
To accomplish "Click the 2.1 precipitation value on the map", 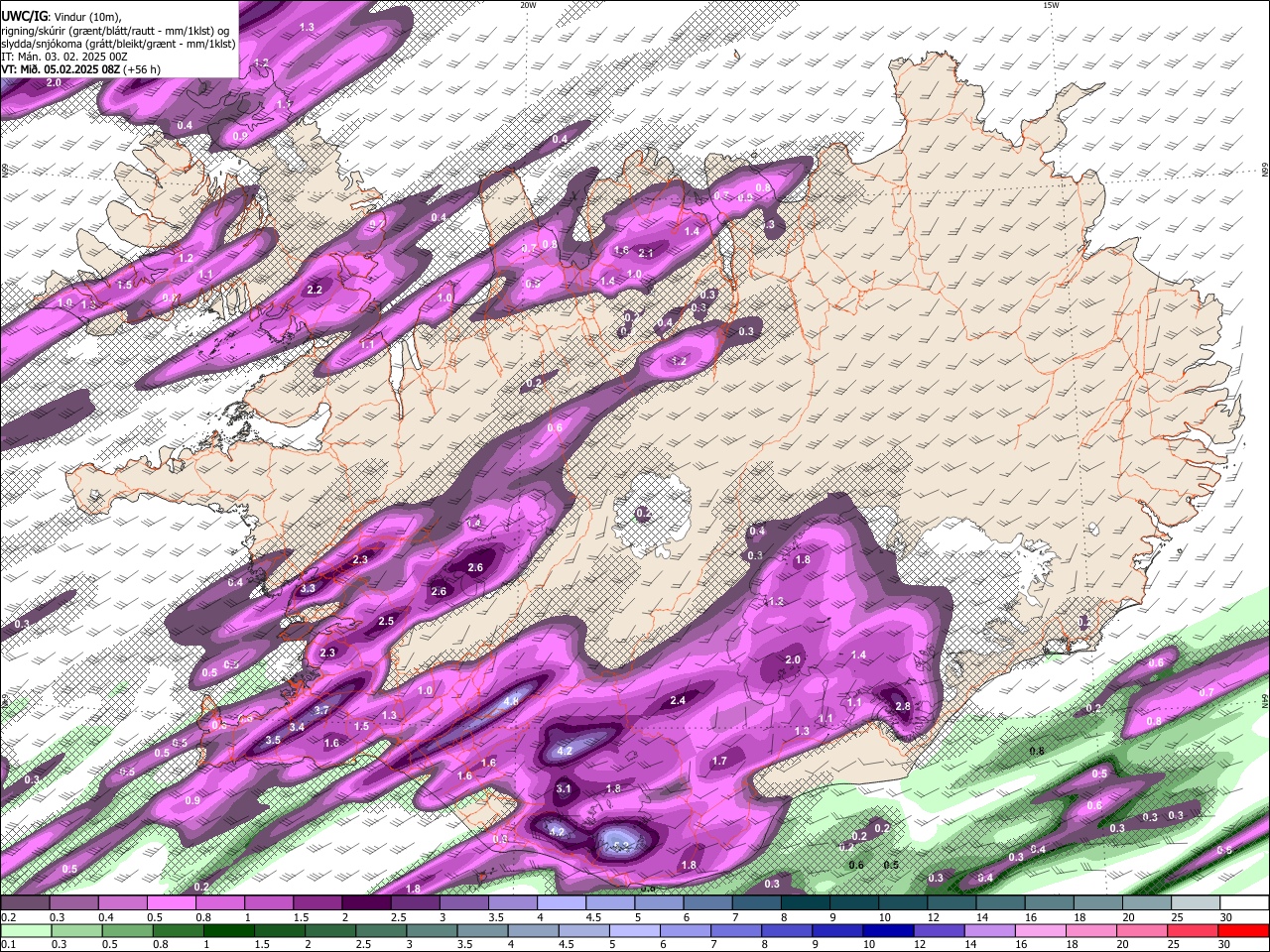I will coord(646,253).
